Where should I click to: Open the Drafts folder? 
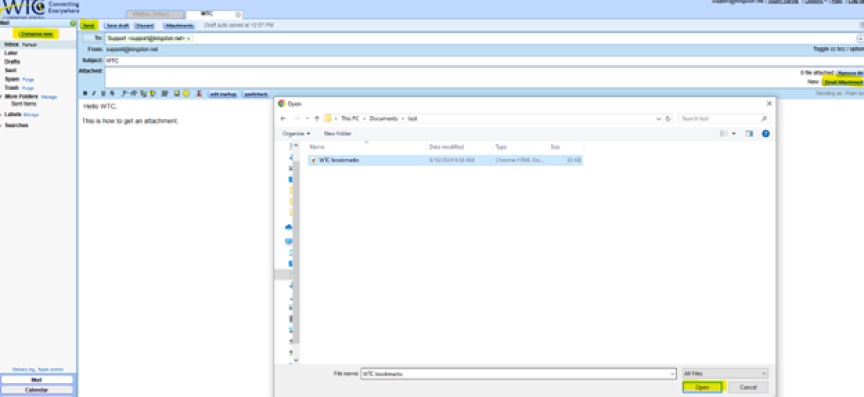point(12,62)
